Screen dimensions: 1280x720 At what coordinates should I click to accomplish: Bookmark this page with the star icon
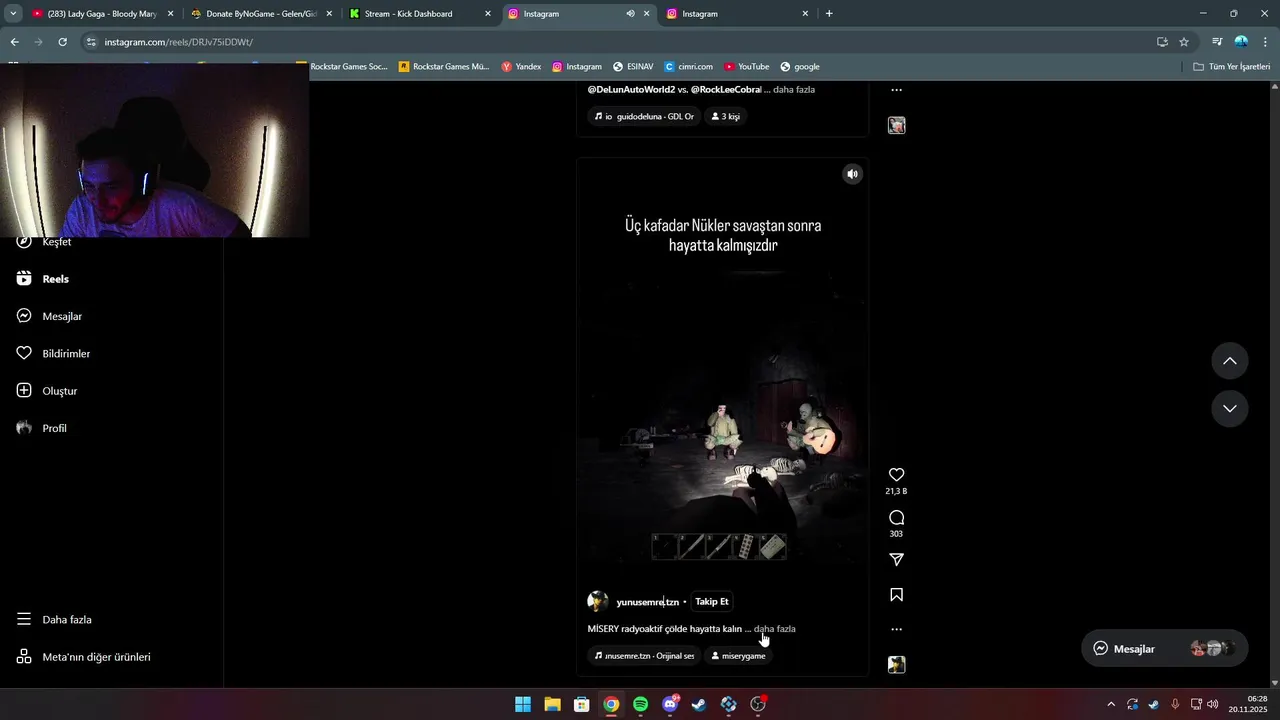1184,42
